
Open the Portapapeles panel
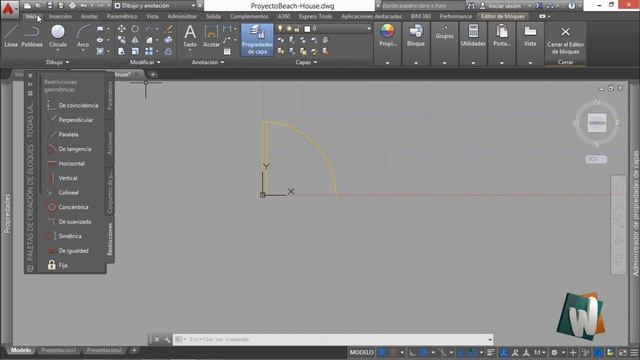(x=502, y=36)
